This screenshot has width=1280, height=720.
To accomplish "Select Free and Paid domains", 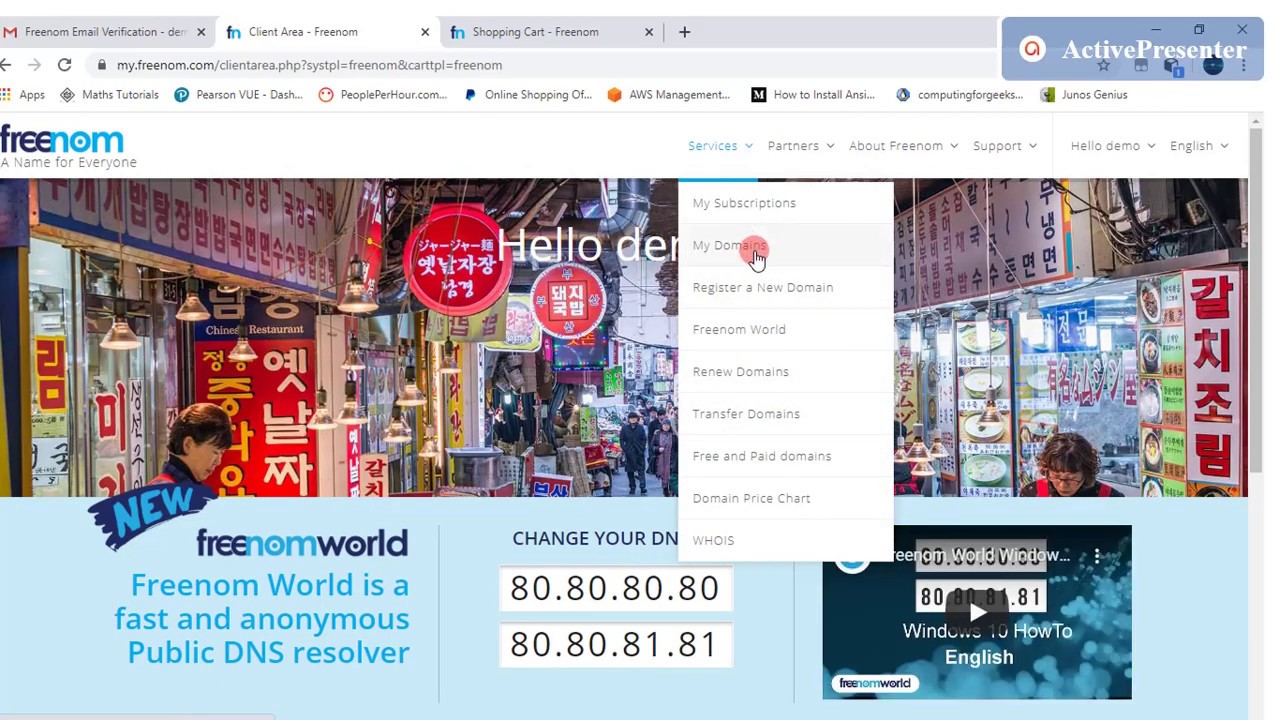I will (785, 455).
